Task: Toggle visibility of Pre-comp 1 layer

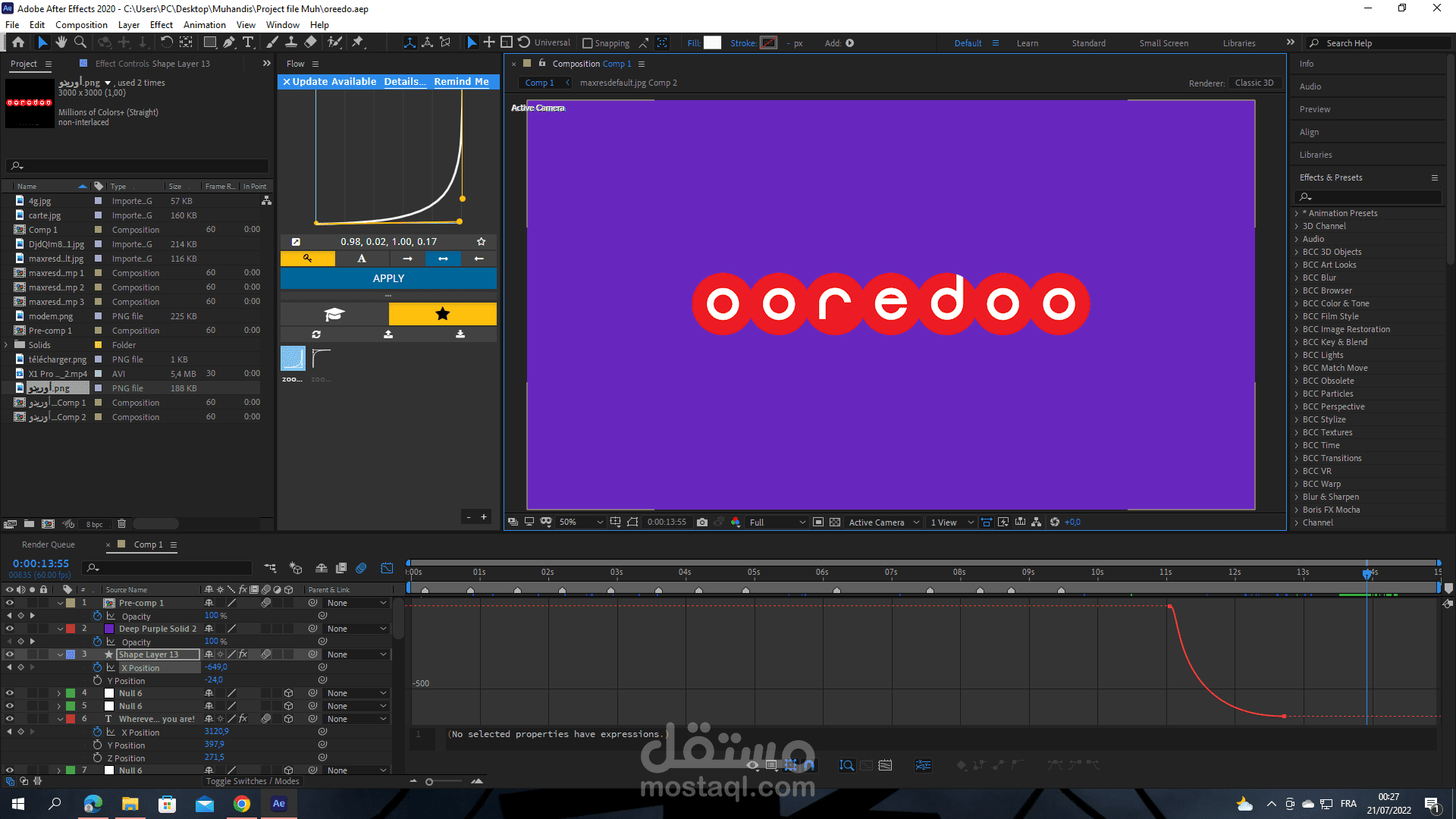Action: pyautogui.click(x=10, y=603)
